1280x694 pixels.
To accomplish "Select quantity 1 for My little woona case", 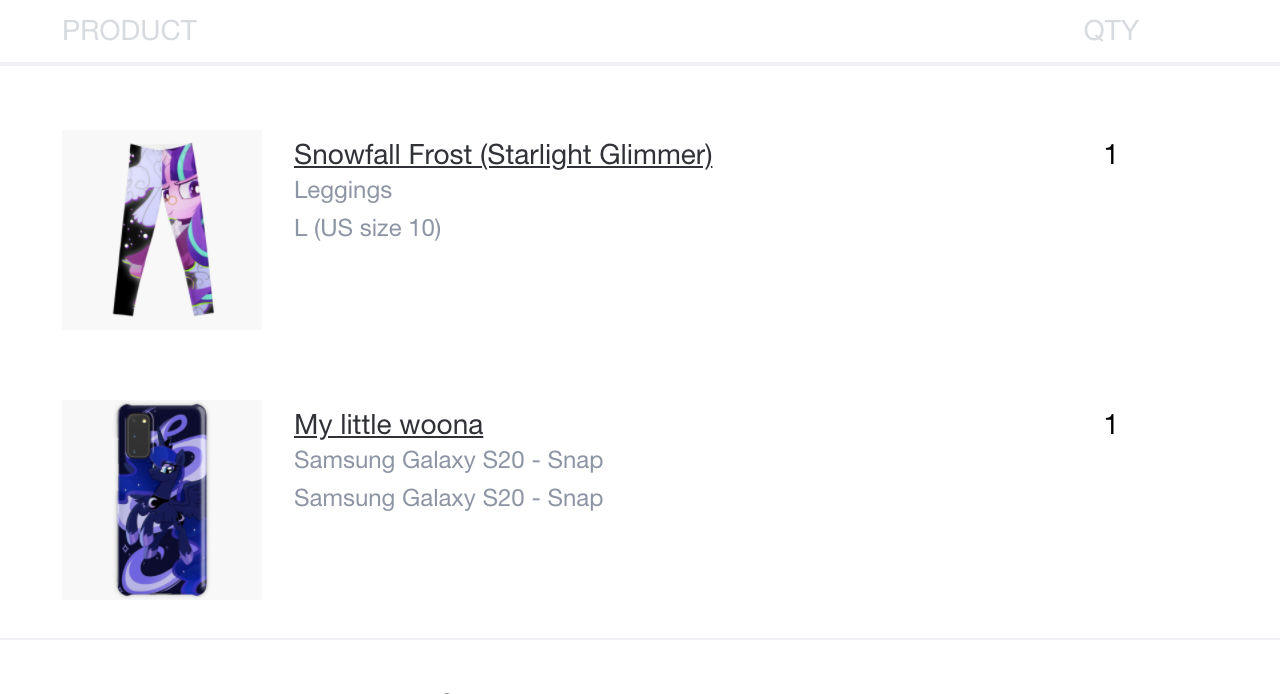I will [x=1110, y=425].
